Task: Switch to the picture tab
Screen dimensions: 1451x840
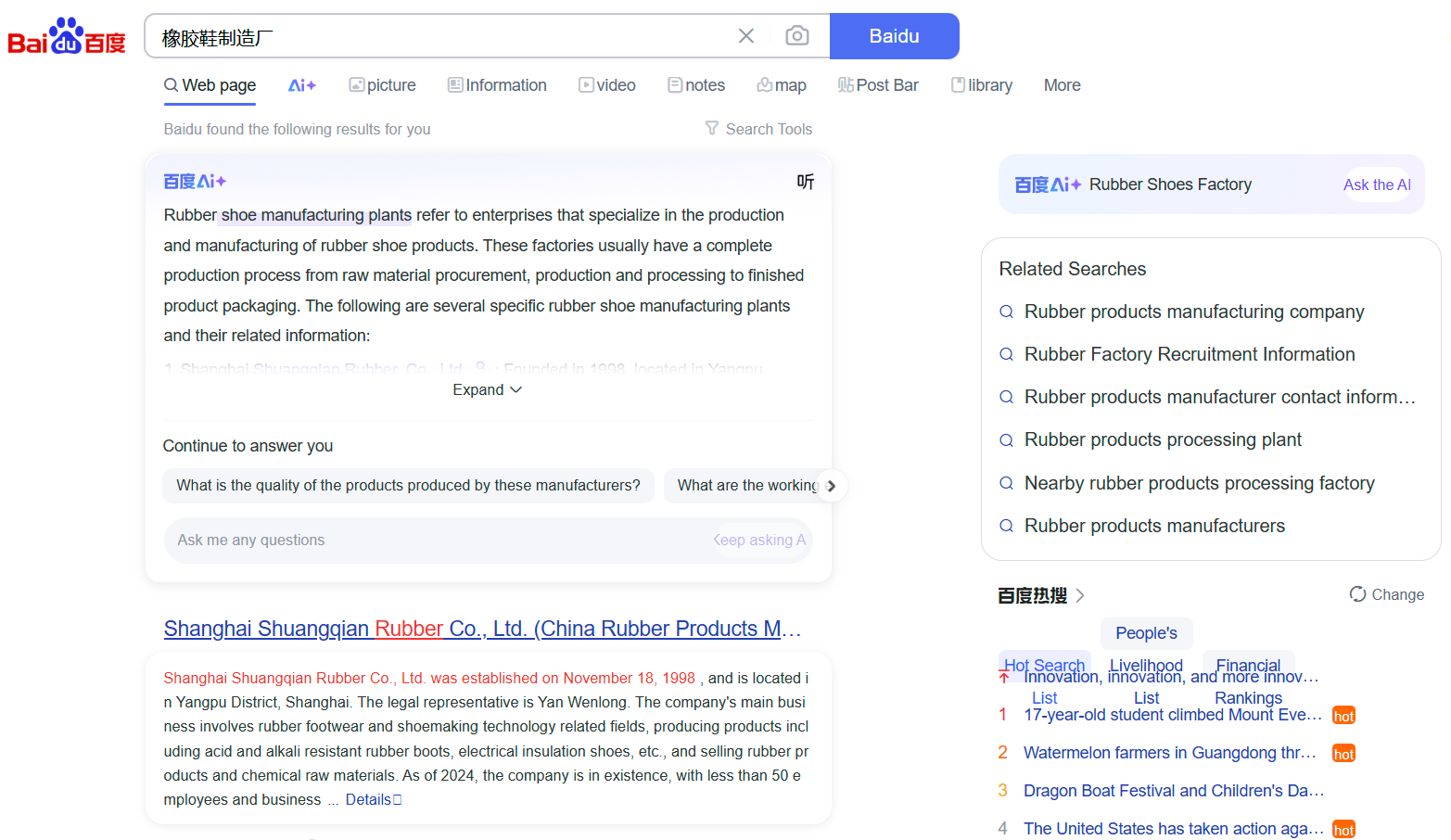Action: (x=382, y=85)
